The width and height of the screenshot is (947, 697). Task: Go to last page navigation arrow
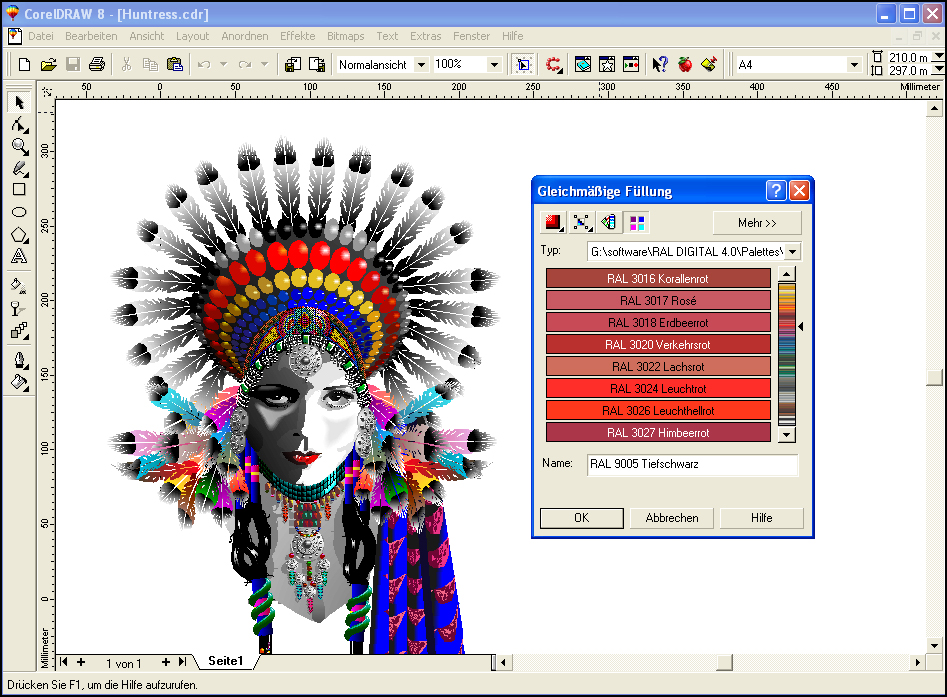(182, 663)
